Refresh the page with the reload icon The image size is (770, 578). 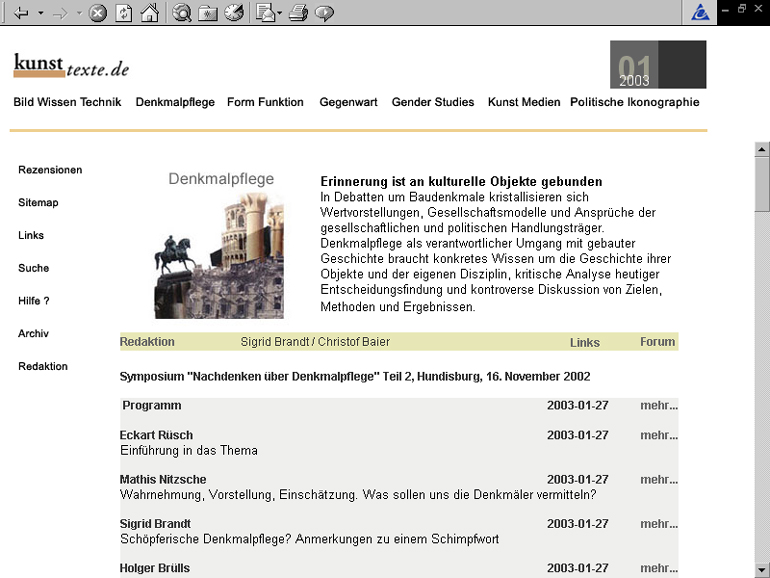tap(123, 13)
